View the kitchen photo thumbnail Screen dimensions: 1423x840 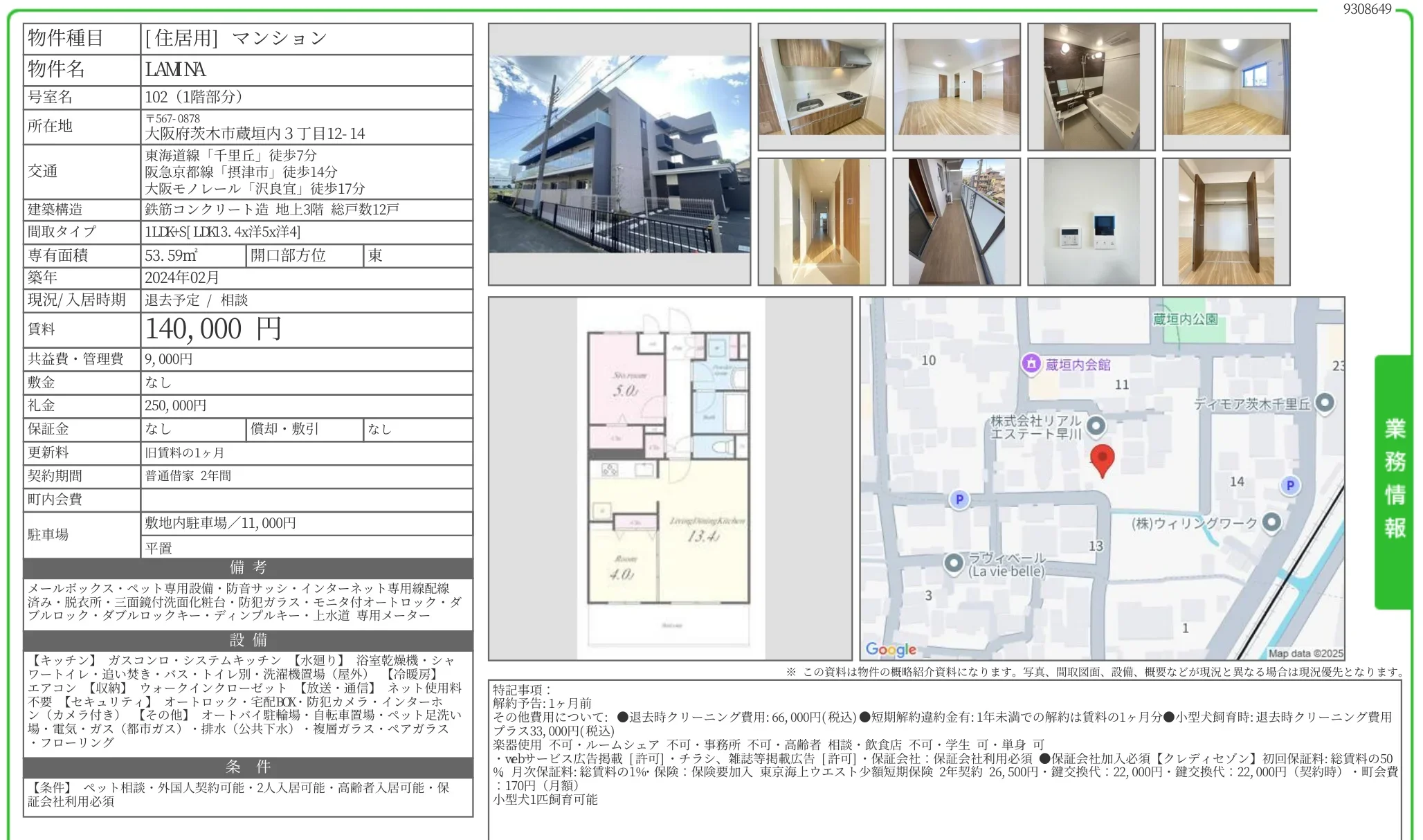pos(822,86)
